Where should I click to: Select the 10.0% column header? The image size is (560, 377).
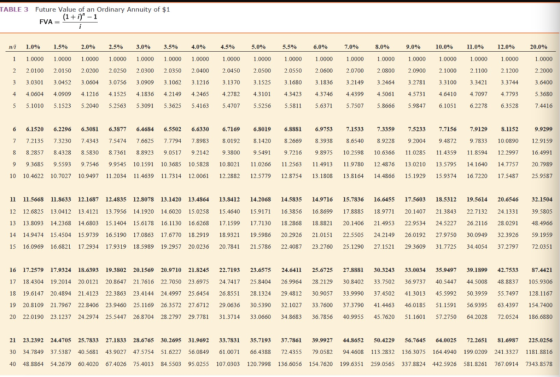point(444,47)
